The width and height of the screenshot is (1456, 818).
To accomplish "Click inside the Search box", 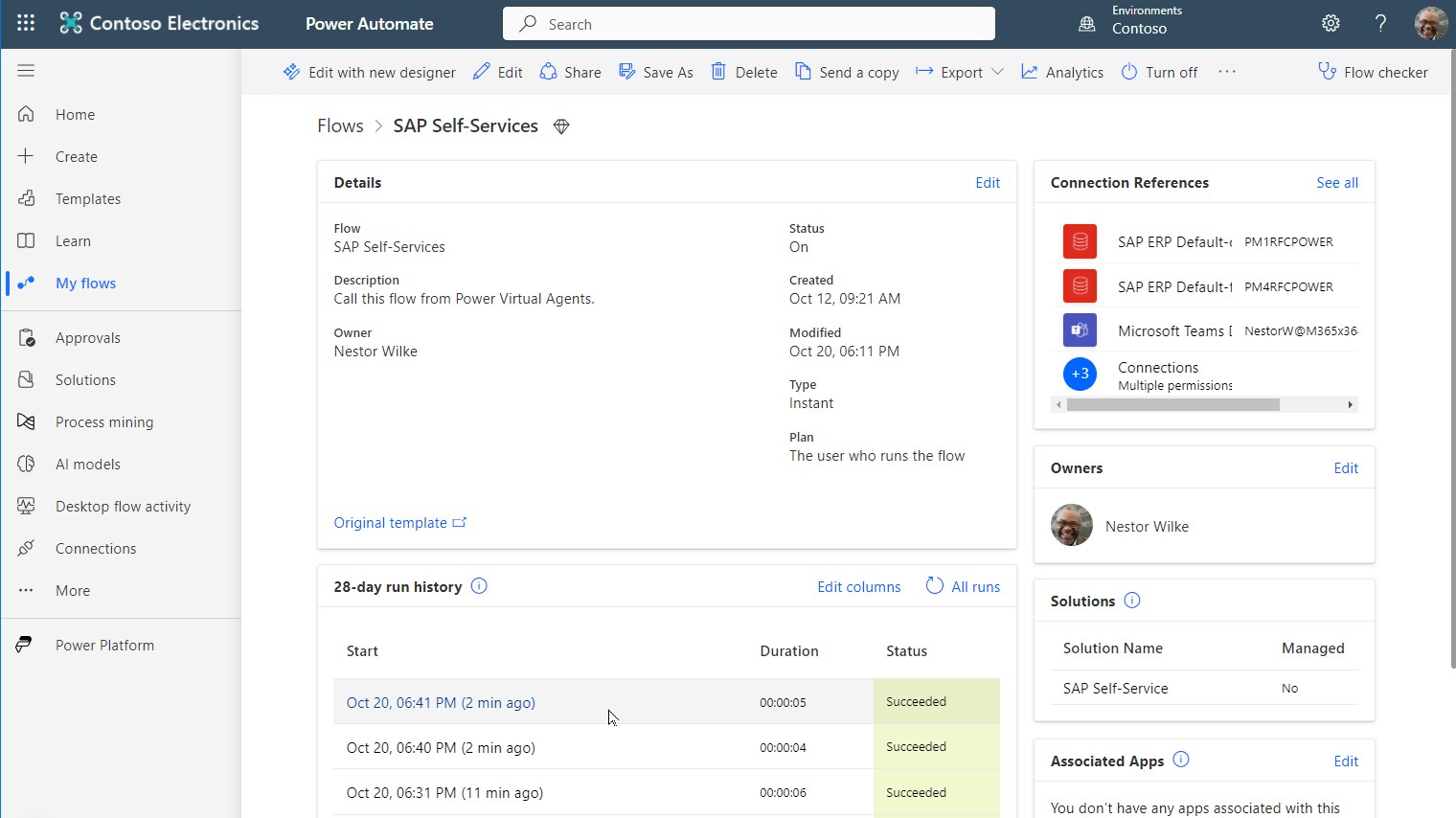I will (x=748, y=24).
